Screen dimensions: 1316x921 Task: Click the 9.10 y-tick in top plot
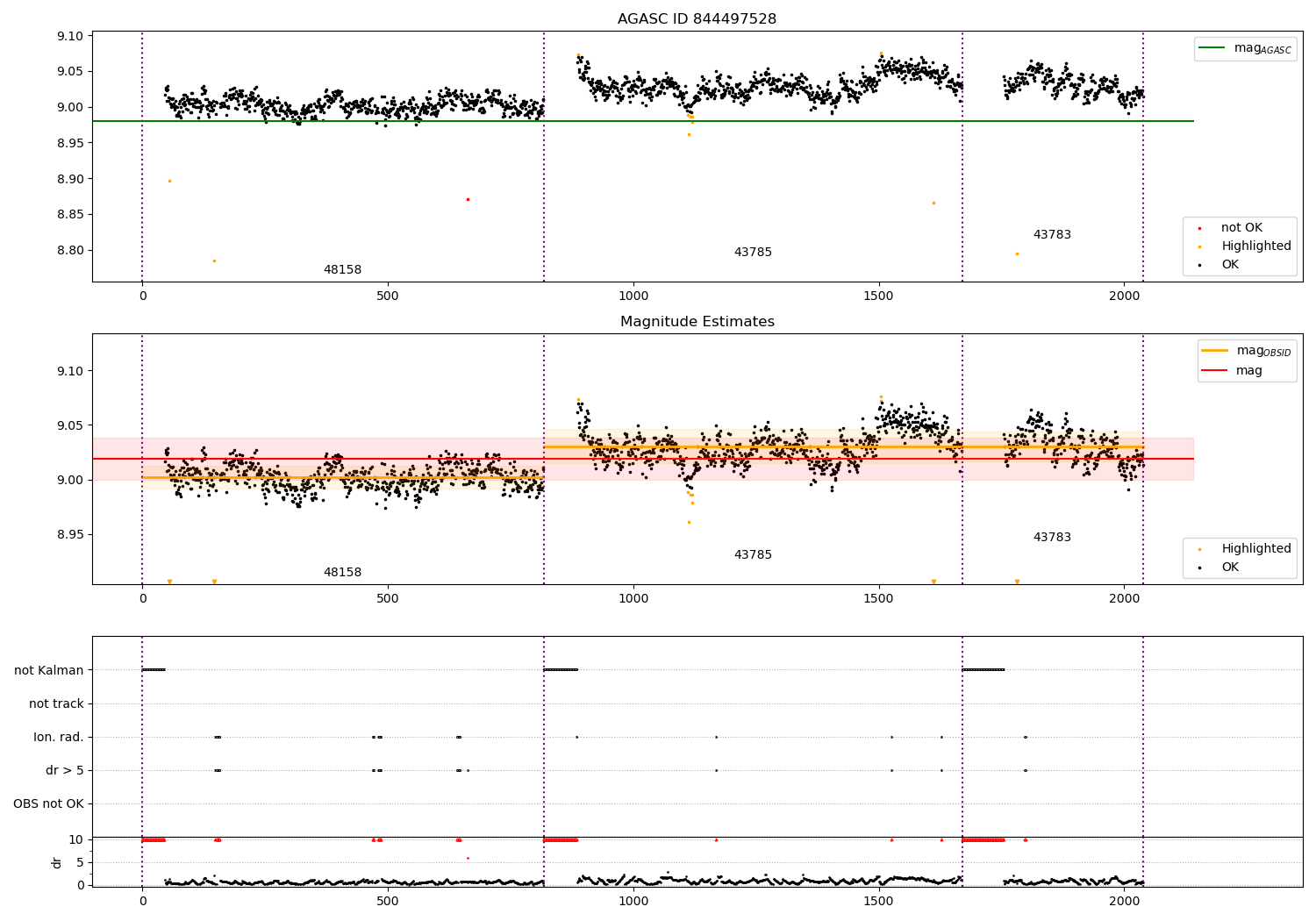coord(70,37)
